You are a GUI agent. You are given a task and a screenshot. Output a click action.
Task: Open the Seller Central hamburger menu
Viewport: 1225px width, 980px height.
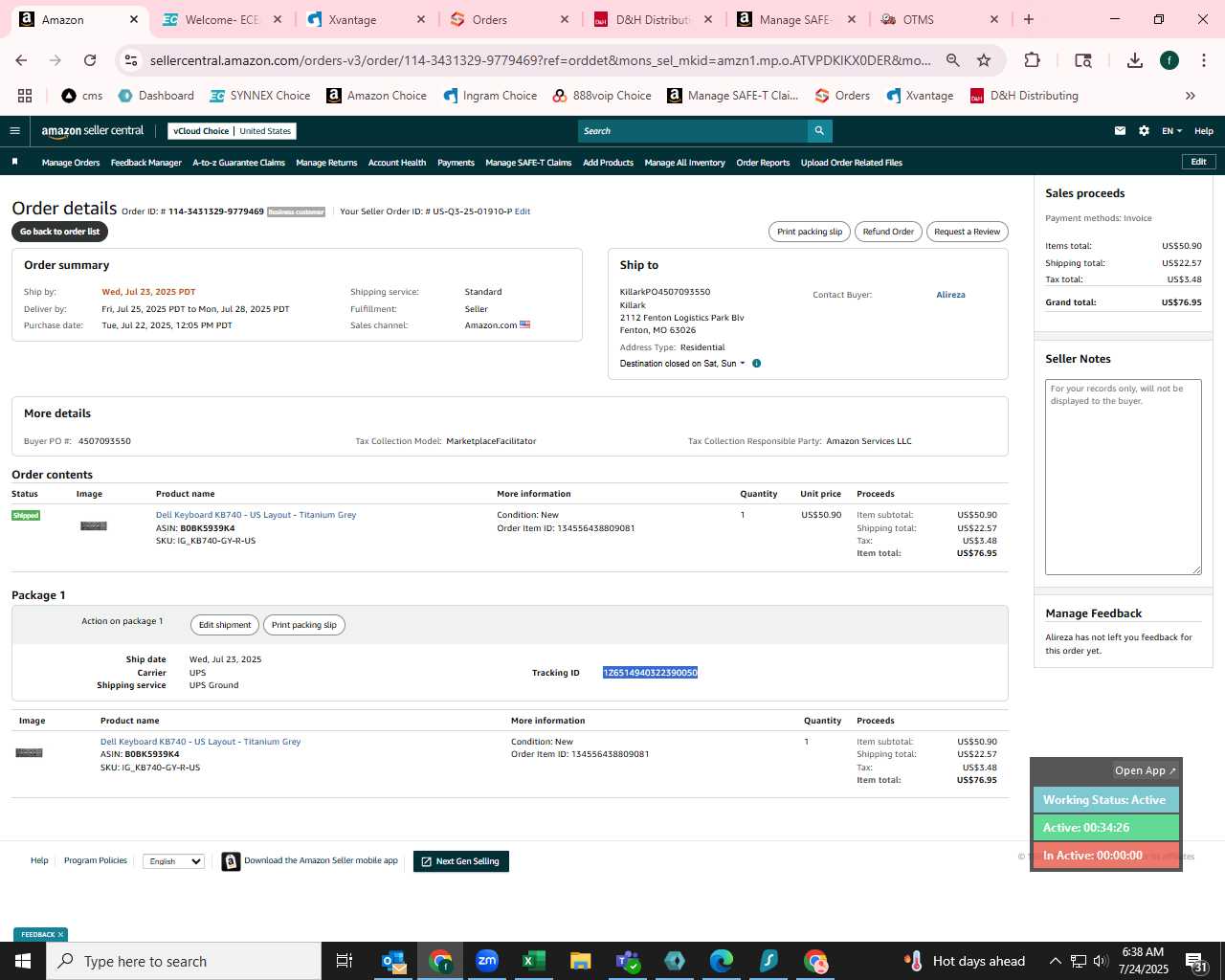14,131
